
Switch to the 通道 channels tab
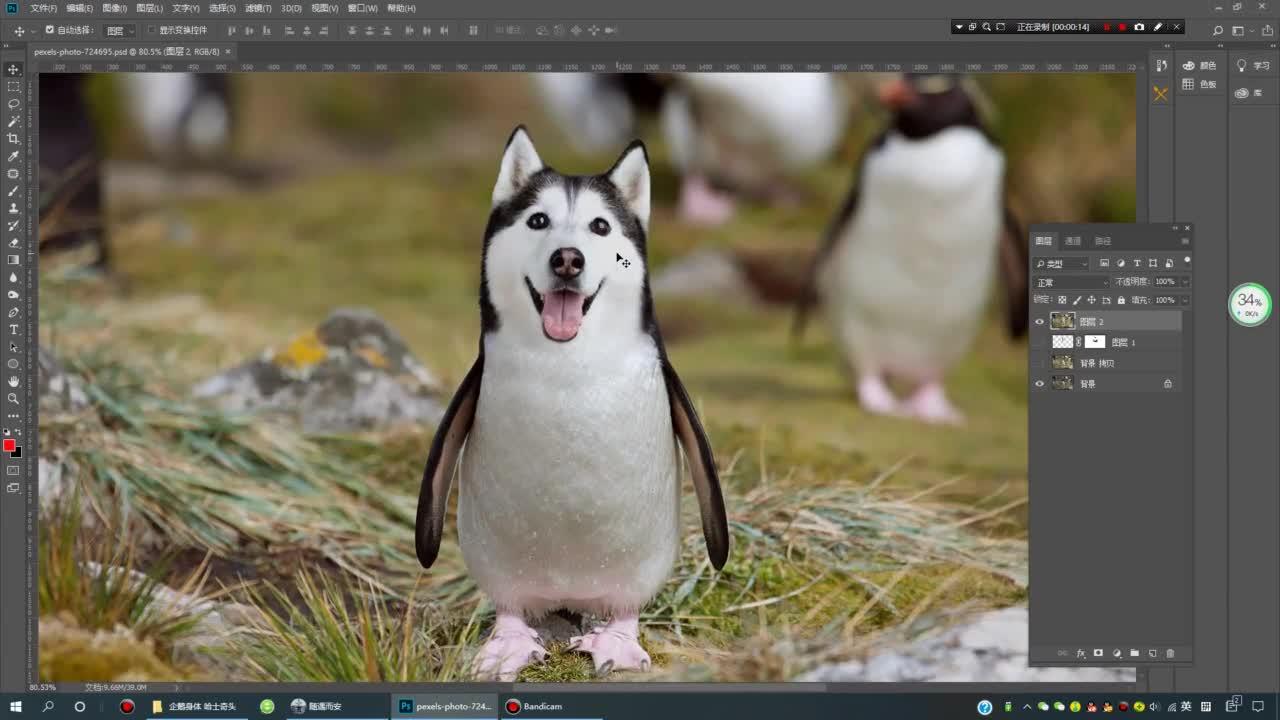coord(1073,241)
